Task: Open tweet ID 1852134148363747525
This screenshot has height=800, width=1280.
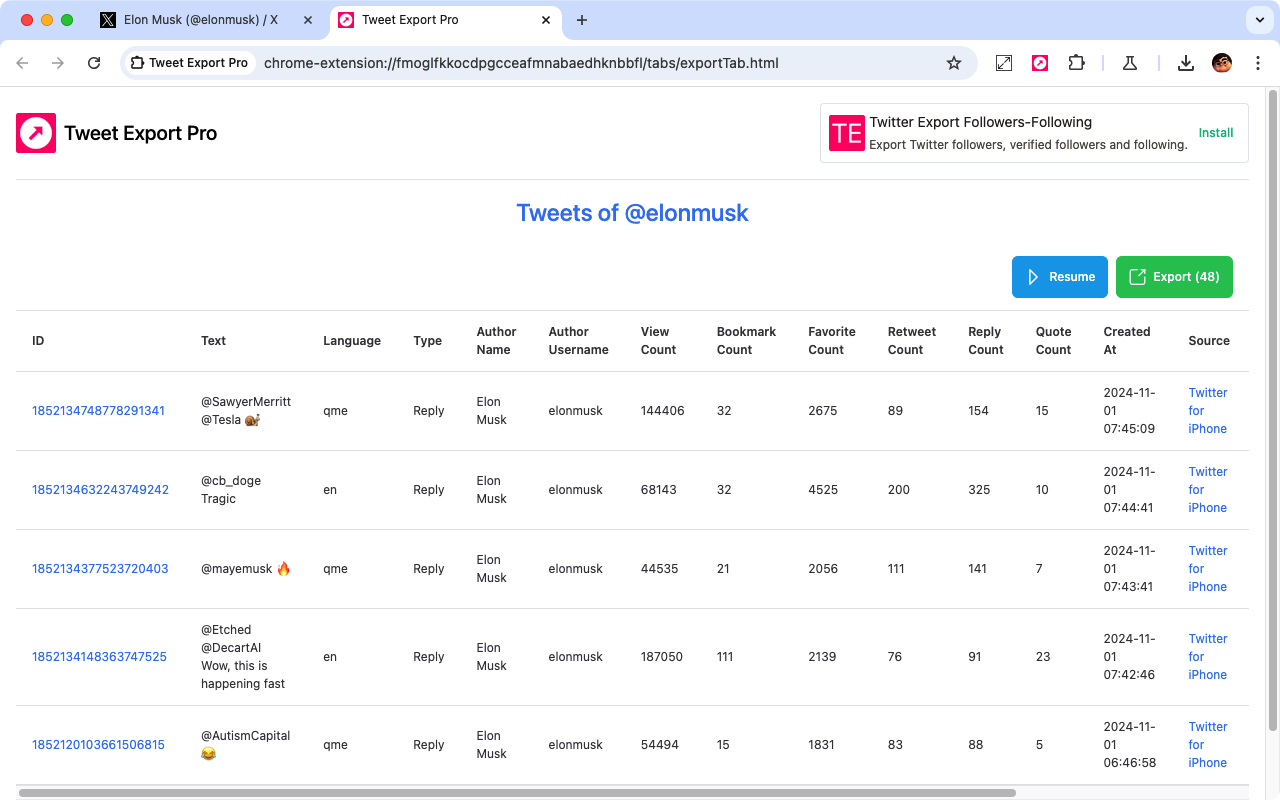Action: (99, 657)
